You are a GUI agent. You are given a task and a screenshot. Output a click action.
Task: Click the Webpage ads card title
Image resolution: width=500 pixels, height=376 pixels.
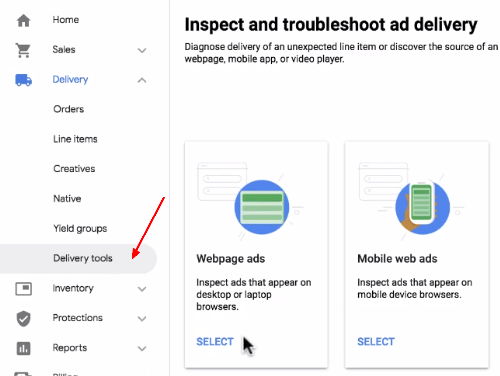click(x=231, y=259)
